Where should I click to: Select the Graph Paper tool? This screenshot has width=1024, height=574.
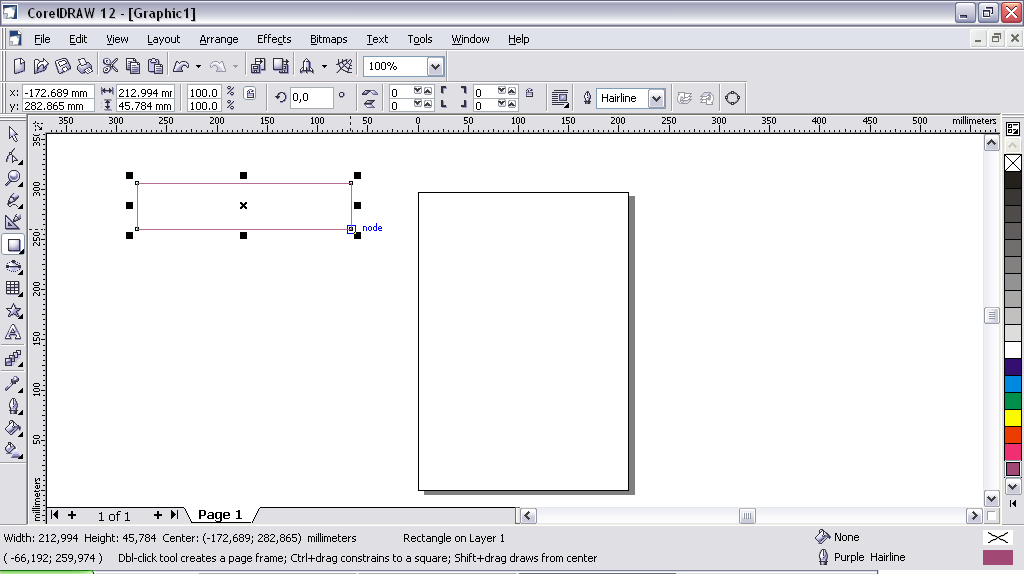pos(13,289)
